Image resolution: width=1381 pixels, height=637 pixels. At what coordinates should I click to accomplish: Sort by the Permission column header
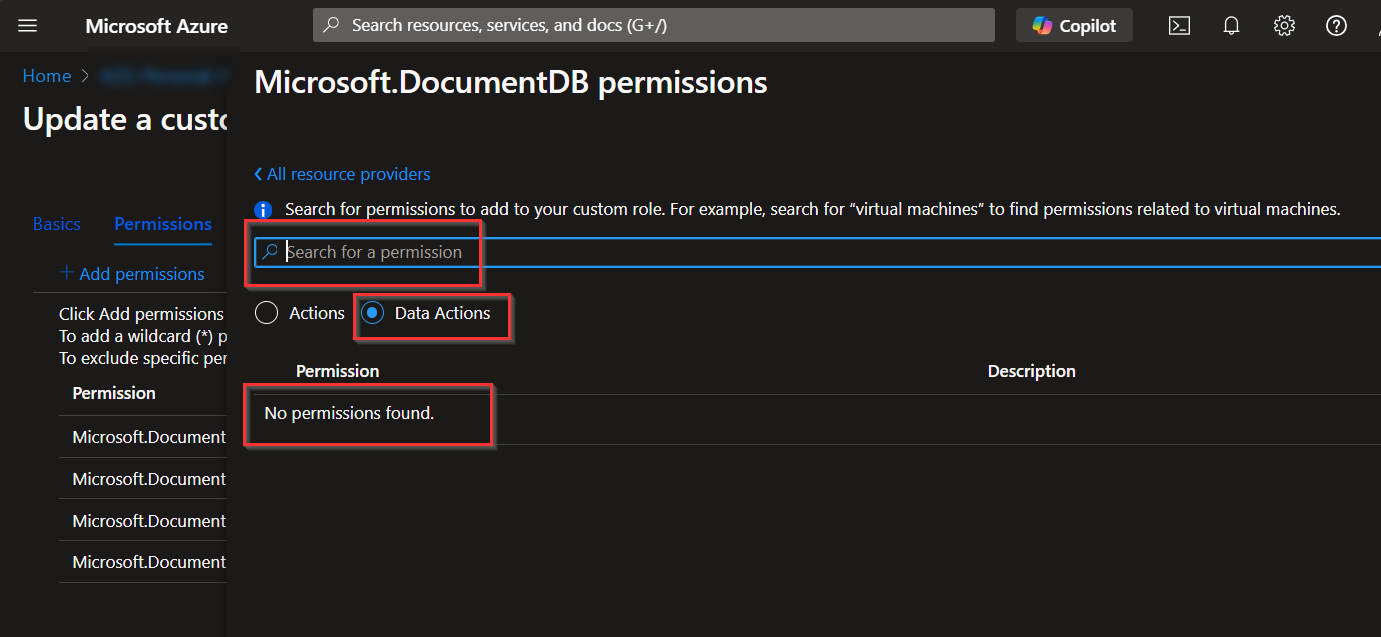(x=337, y=371)
